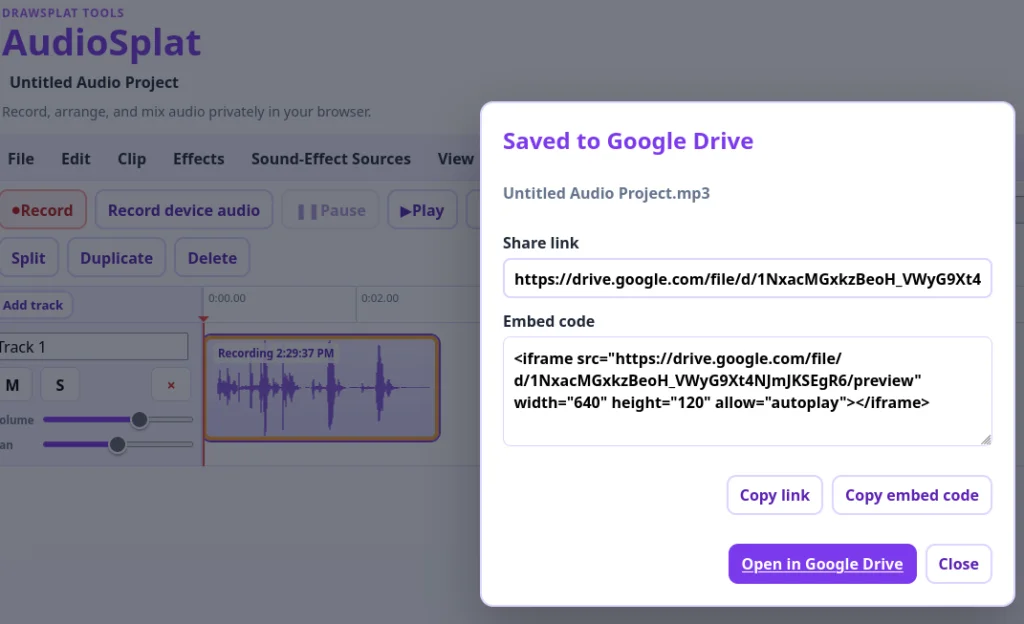Click Record device audio

(184, 210)
